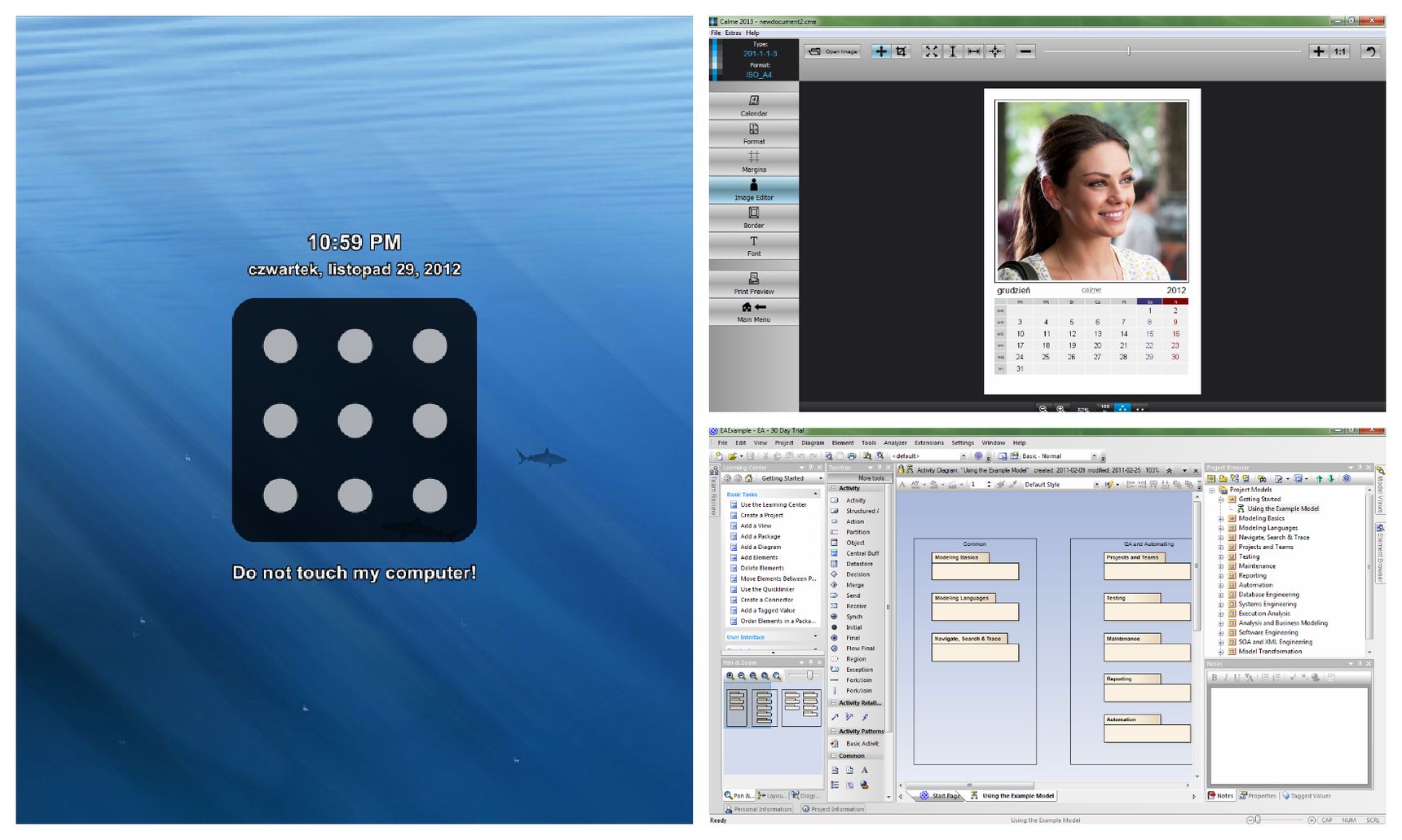Click the fit-to-frame expand arrows icon in Calme
Image resolution: width=1402 pixels, height=840 pixels.
point(931,51)
